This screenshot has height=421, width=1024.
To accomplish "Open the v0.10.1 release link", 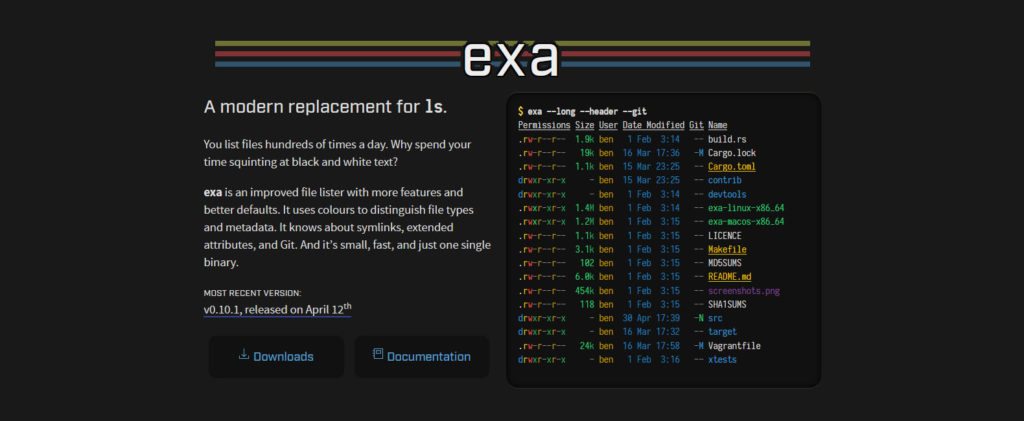I will point(278,309).
